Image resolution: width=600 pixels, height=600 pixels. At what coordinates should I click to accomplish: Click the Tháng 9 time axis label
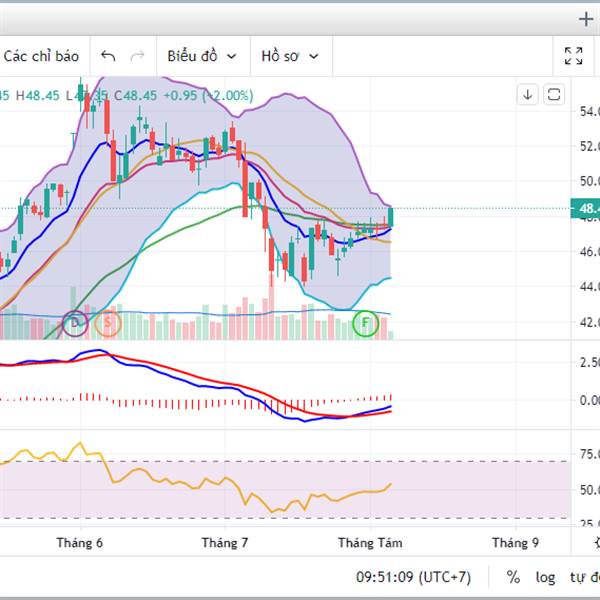[515, 543]
